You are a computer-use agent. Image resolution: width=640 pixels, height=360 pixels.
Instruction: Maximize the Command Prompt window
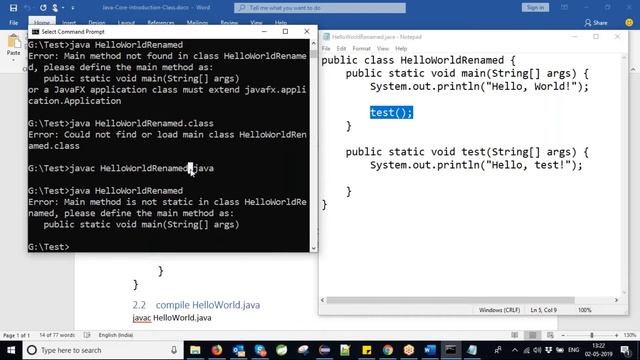point(285,31)
